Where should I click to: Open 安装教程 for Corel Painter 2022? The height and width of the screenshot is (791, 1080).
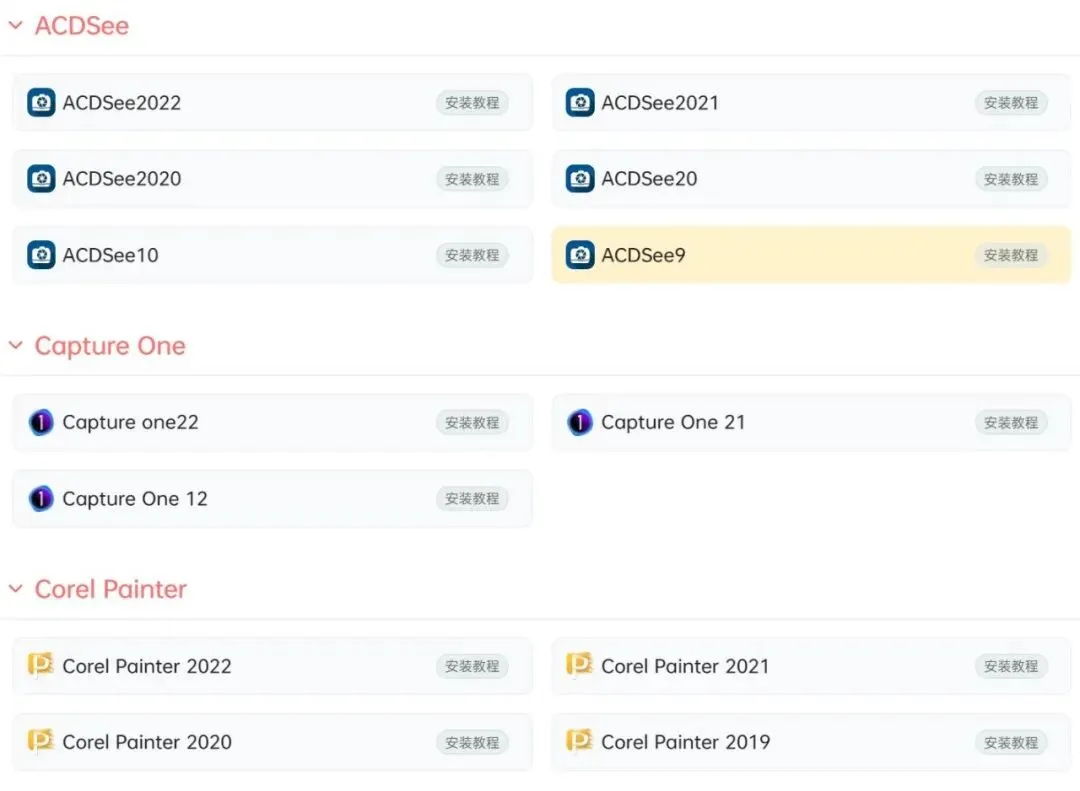[472, 666]
